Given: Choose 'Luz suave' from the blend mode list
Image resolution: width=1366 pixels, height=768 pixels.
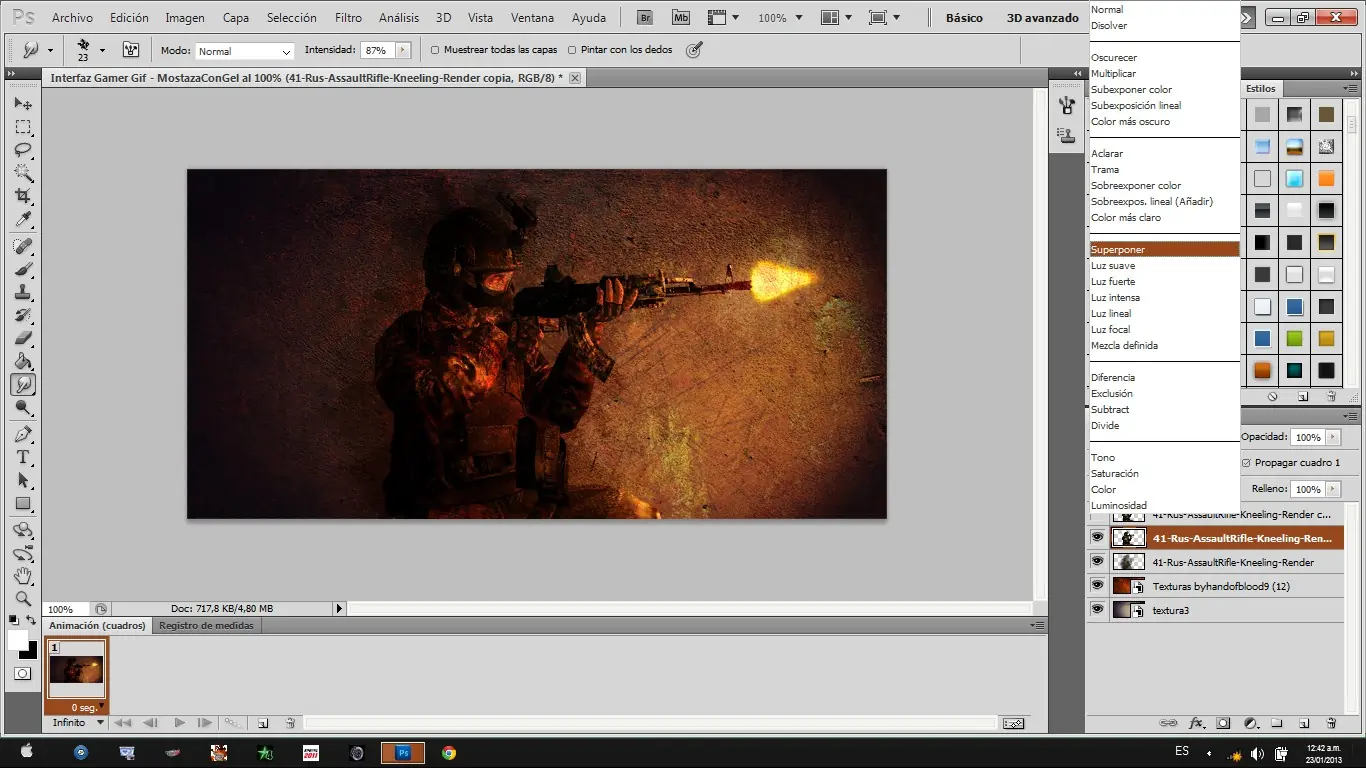Looking at the screenshot, I should click(1113, 265).
